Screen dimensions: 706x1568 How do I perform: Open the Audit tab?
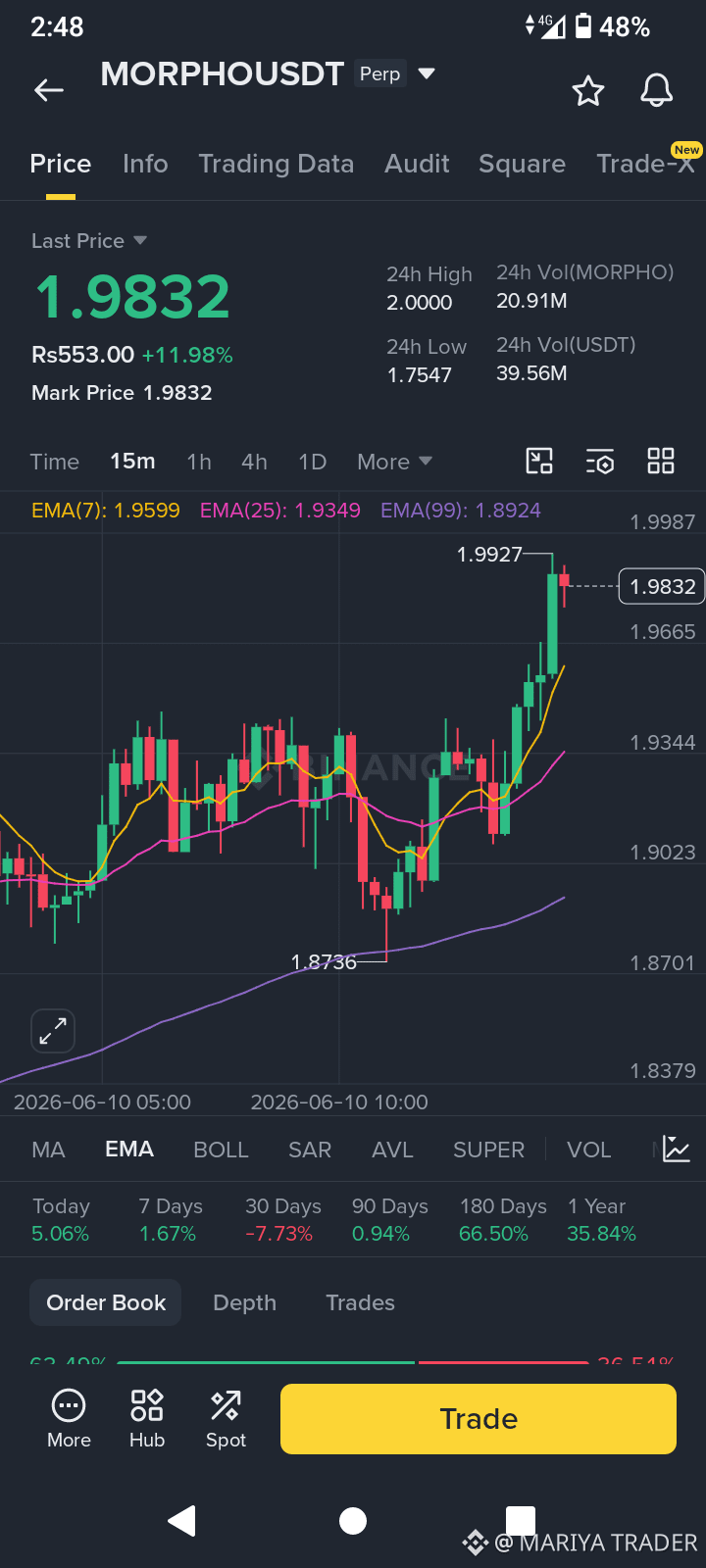tap(417, 164)
